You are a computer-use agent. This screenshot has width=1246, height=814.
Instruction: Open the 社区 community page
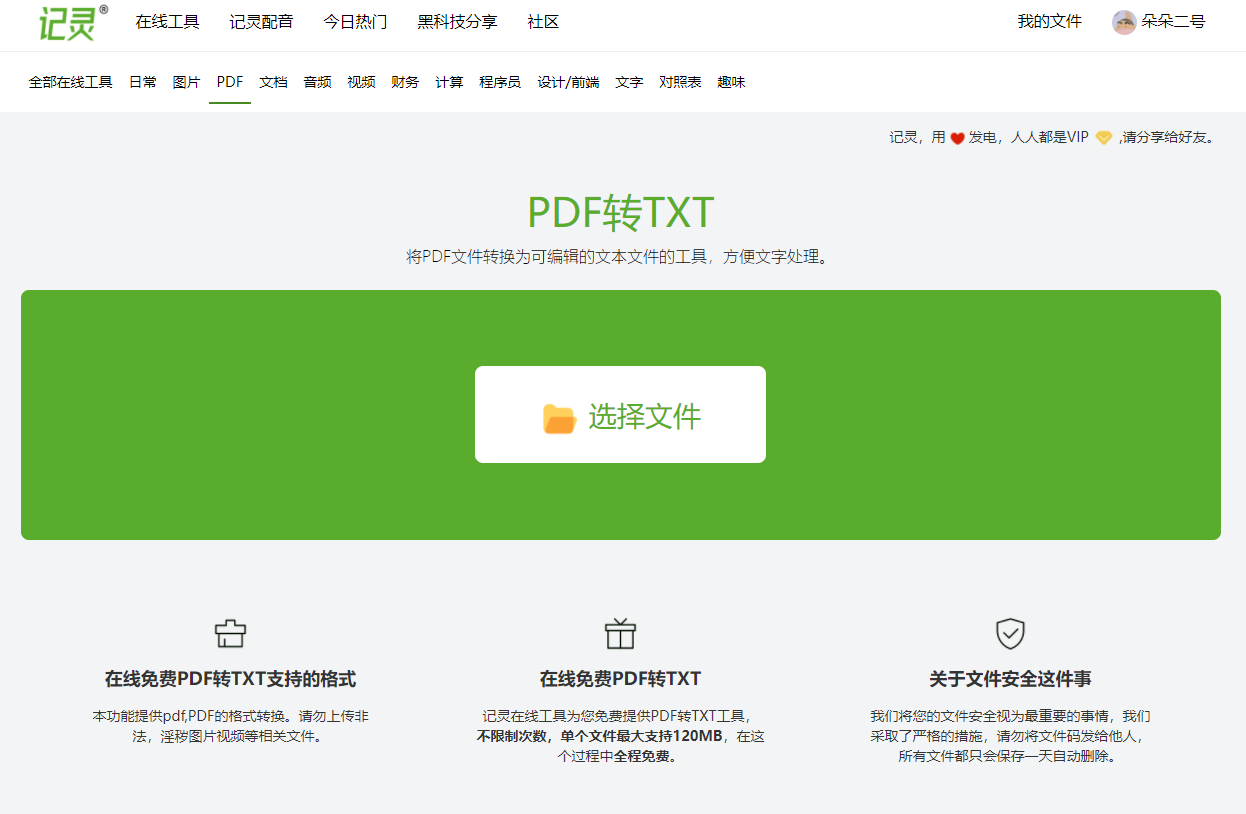click(541, 21)
